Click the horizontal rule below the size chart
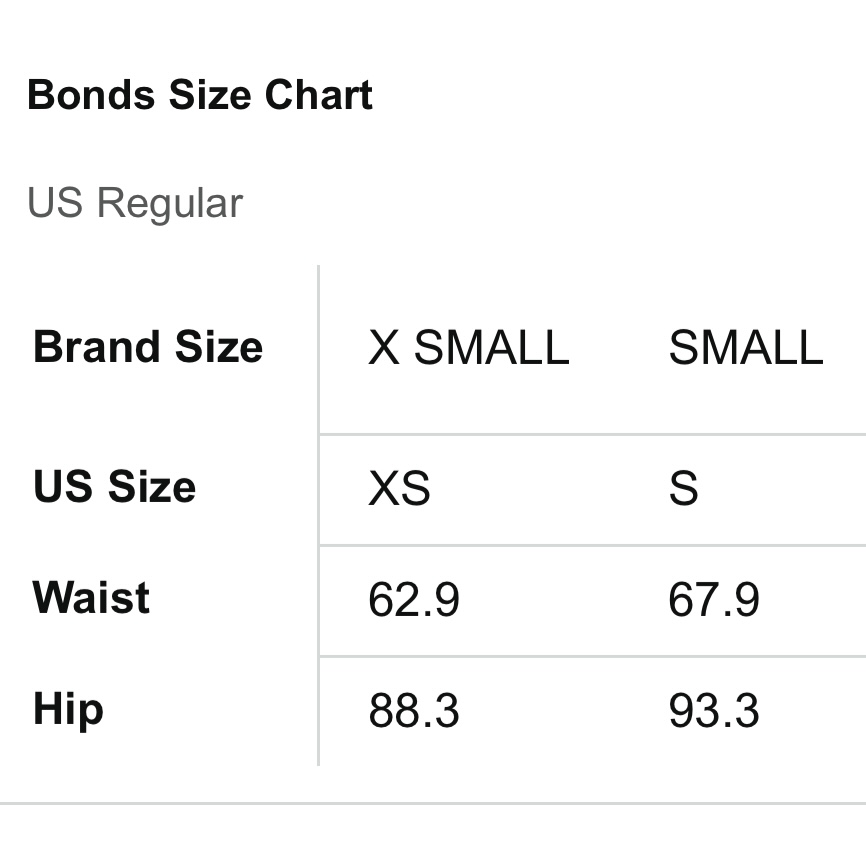 point(433,803)
